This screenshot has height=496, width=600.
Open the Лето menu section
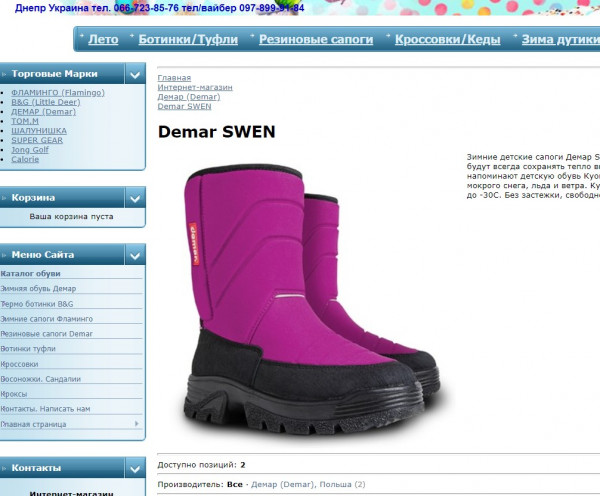103,39
